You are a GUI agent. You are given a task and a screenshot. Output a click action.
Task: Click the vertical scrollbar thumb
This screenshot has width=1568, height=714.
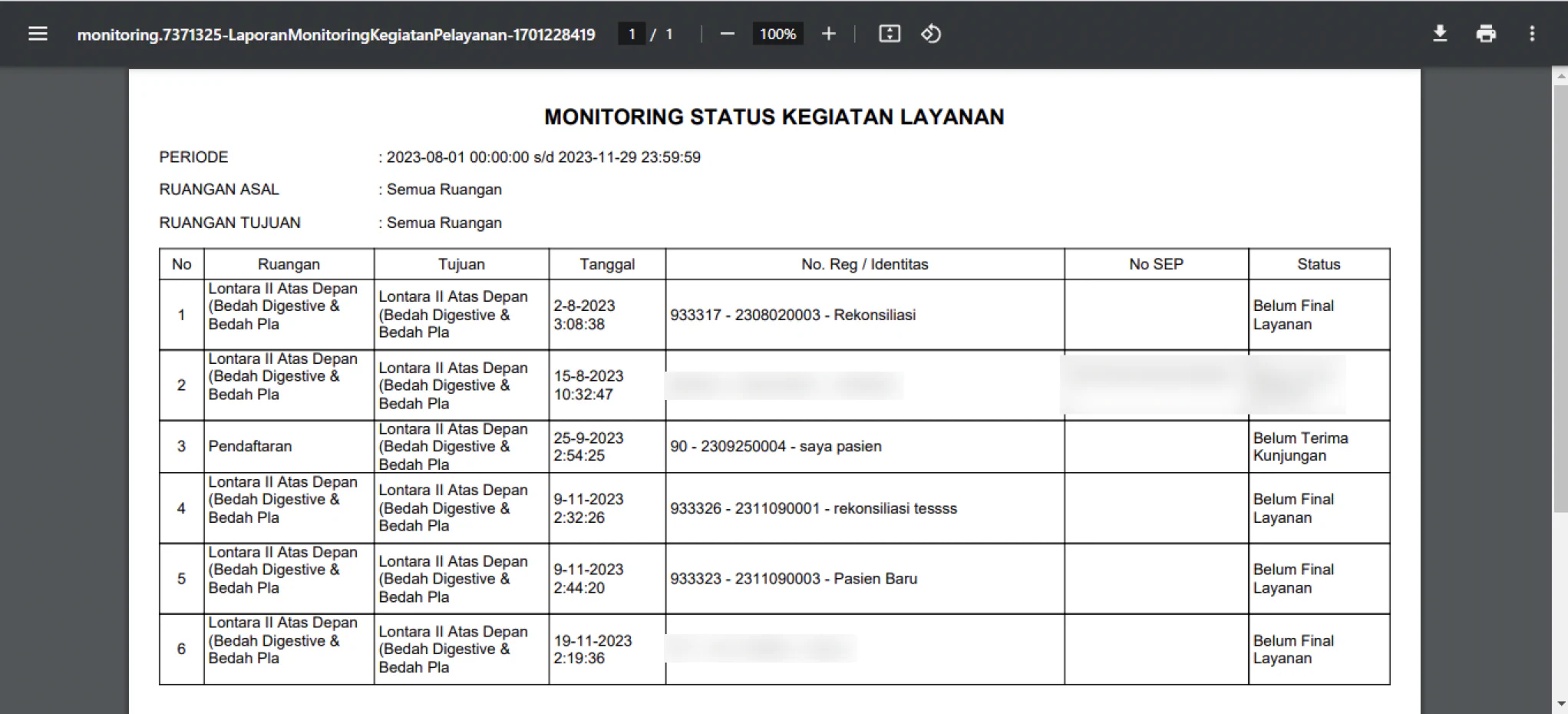[x=1560, y=298]
